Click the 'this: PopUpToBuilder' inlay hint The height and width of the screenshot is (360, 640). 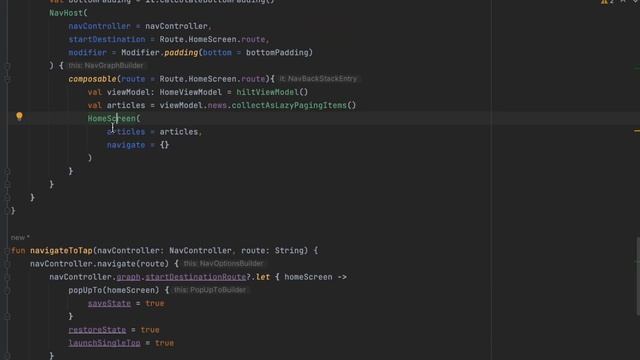pos(210,290)
